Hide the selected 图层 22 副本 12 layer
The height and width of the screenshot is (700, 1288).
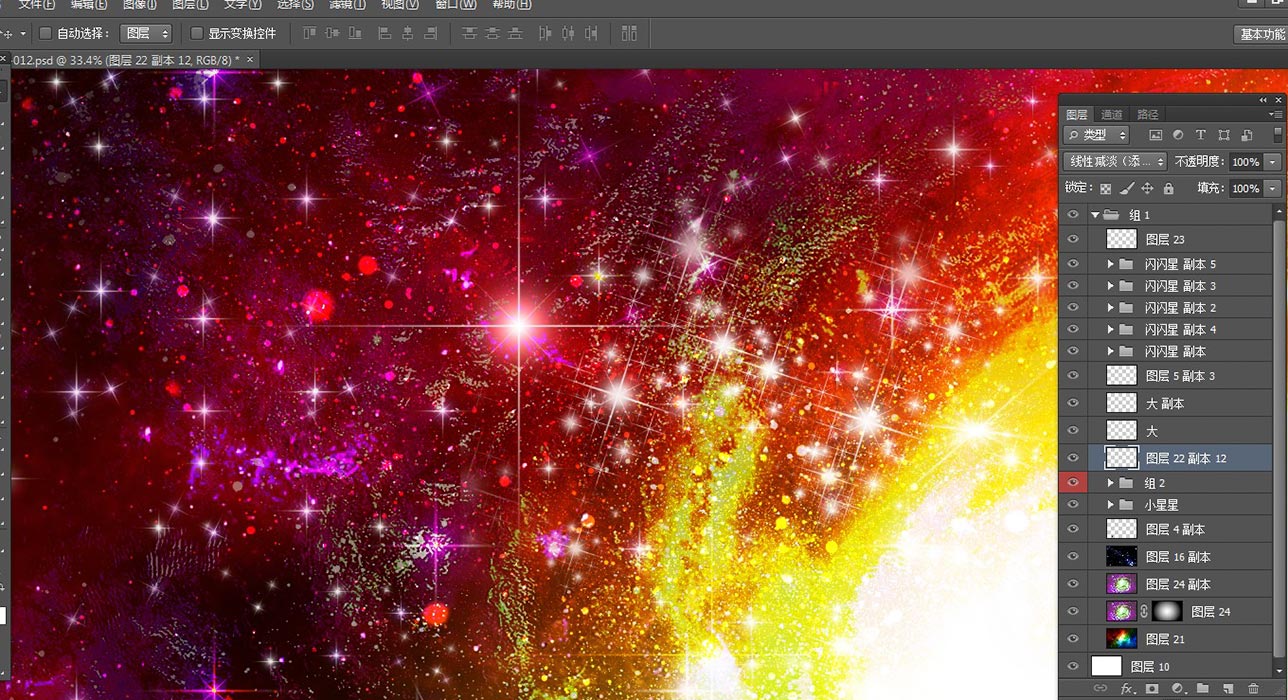1073,458
